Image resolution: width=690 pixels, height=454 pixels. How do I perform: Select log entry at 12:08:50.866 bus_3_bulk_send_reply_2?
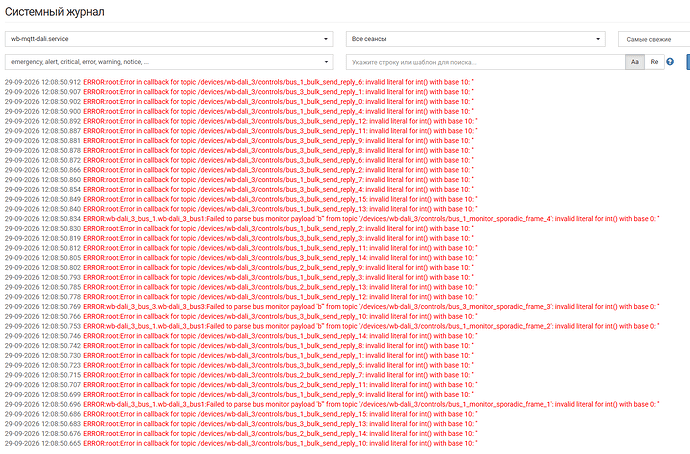[239, 170]
